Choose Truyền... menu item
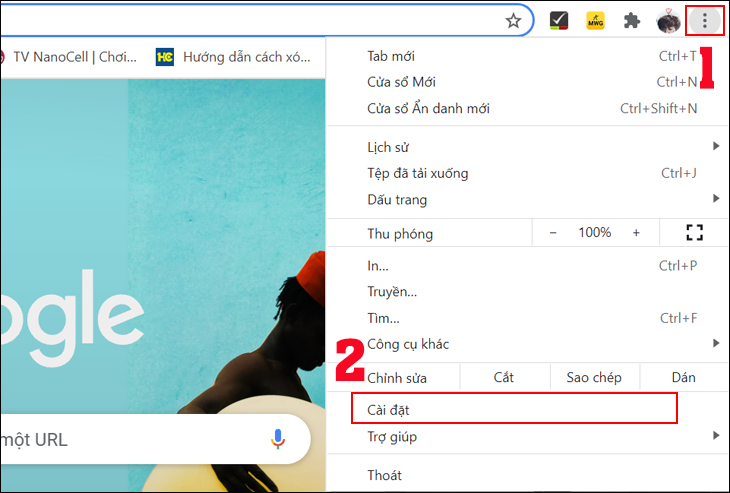The height and width of the screenshot is (493, 730). point(528,292)
